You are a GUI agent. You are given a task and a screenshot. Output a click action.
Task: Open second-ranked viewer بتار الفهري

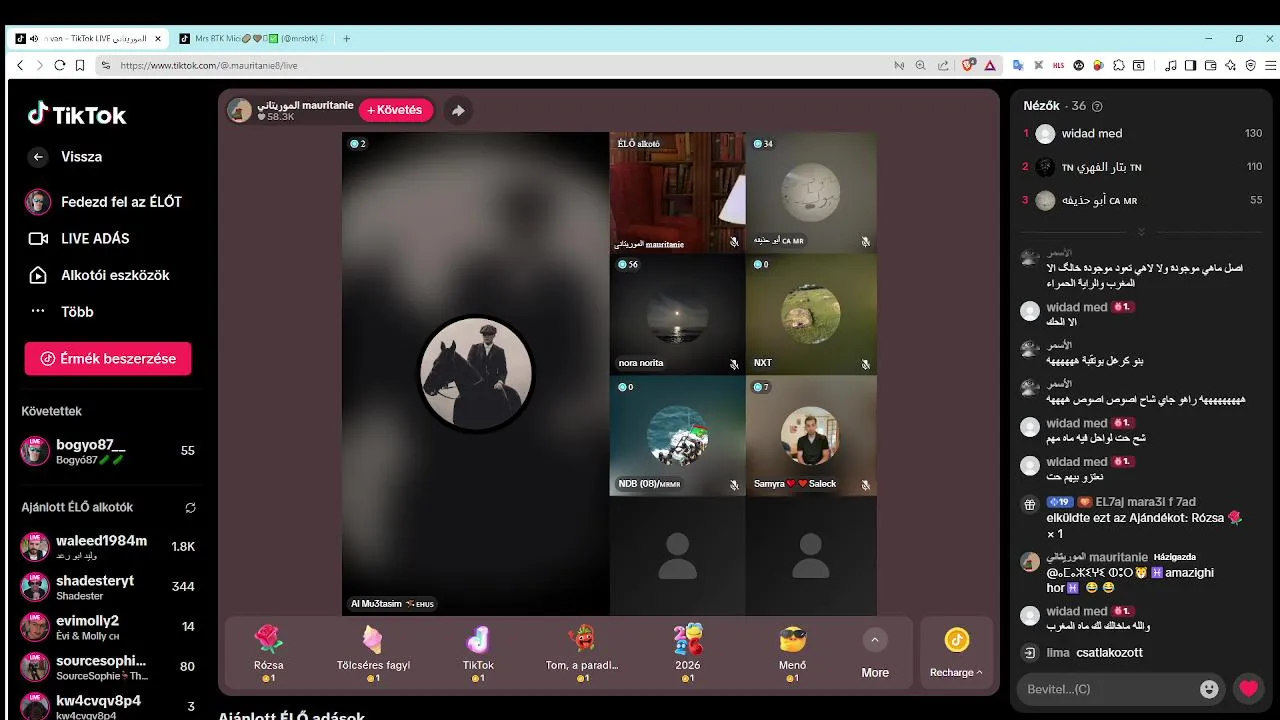click(x=1142, y=167)
